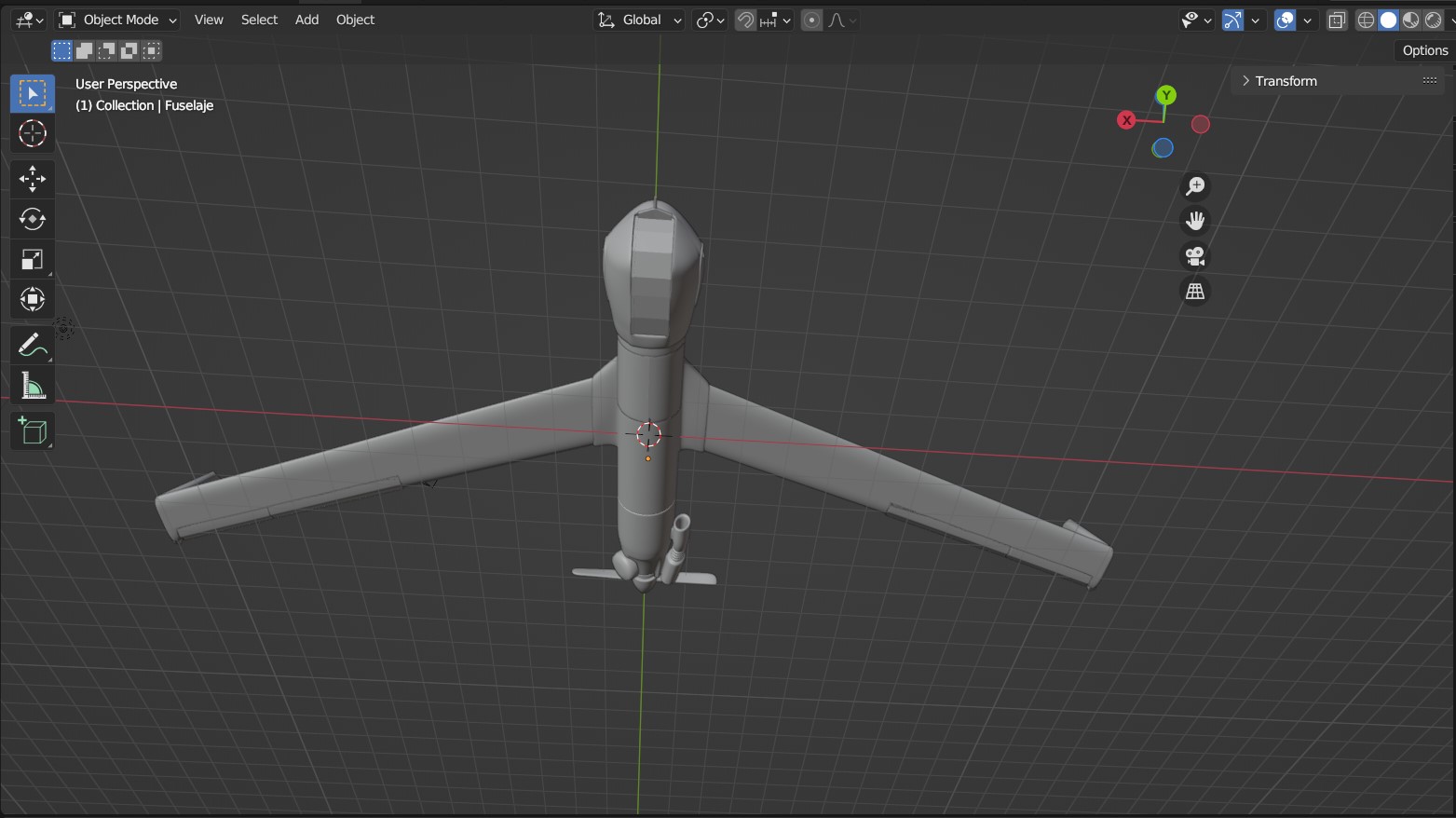Activate the Measure tool
This screenshot has width=1456, height=818.
click(x=32, y=383)
